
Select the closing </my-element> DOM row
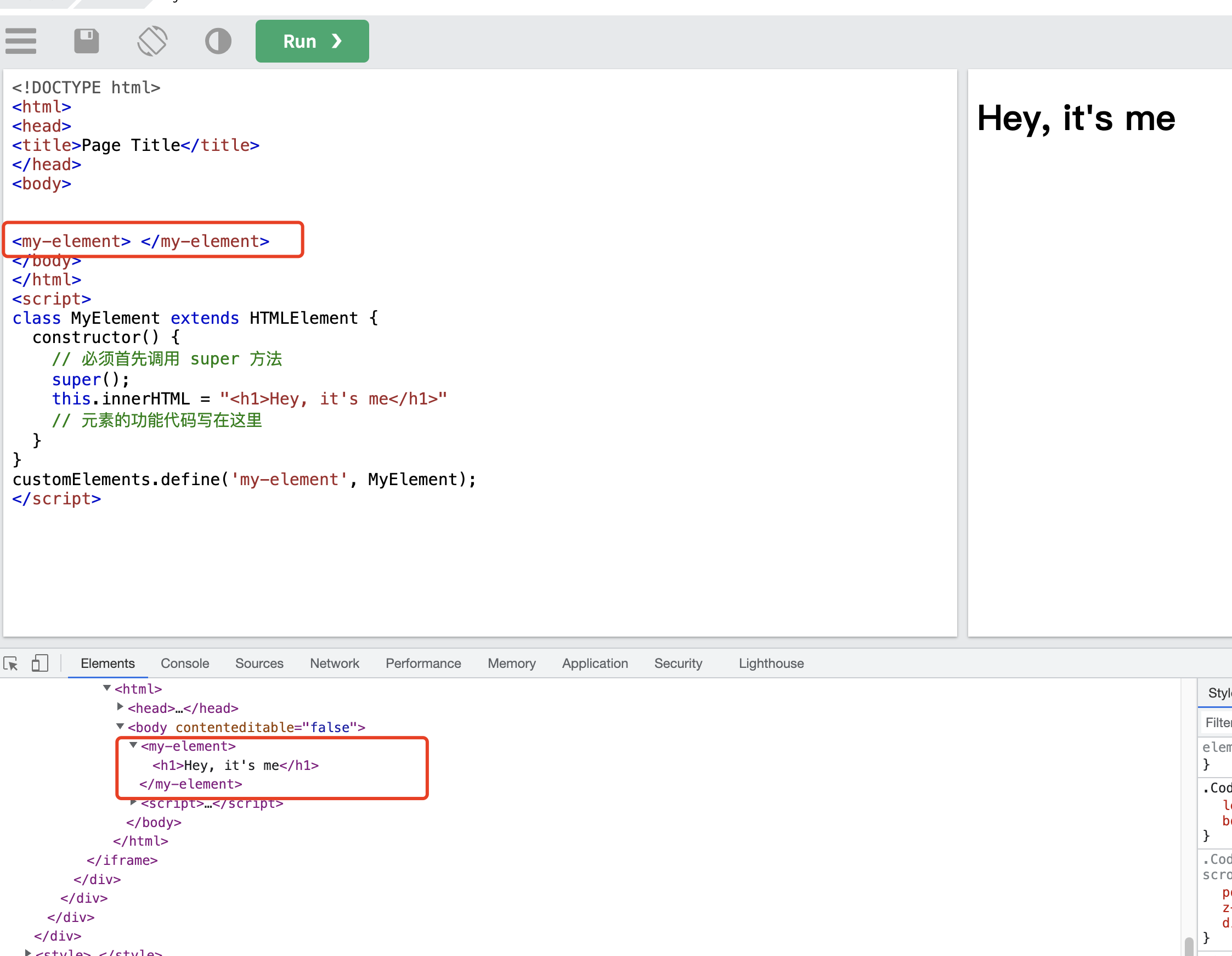click(191, 784)
